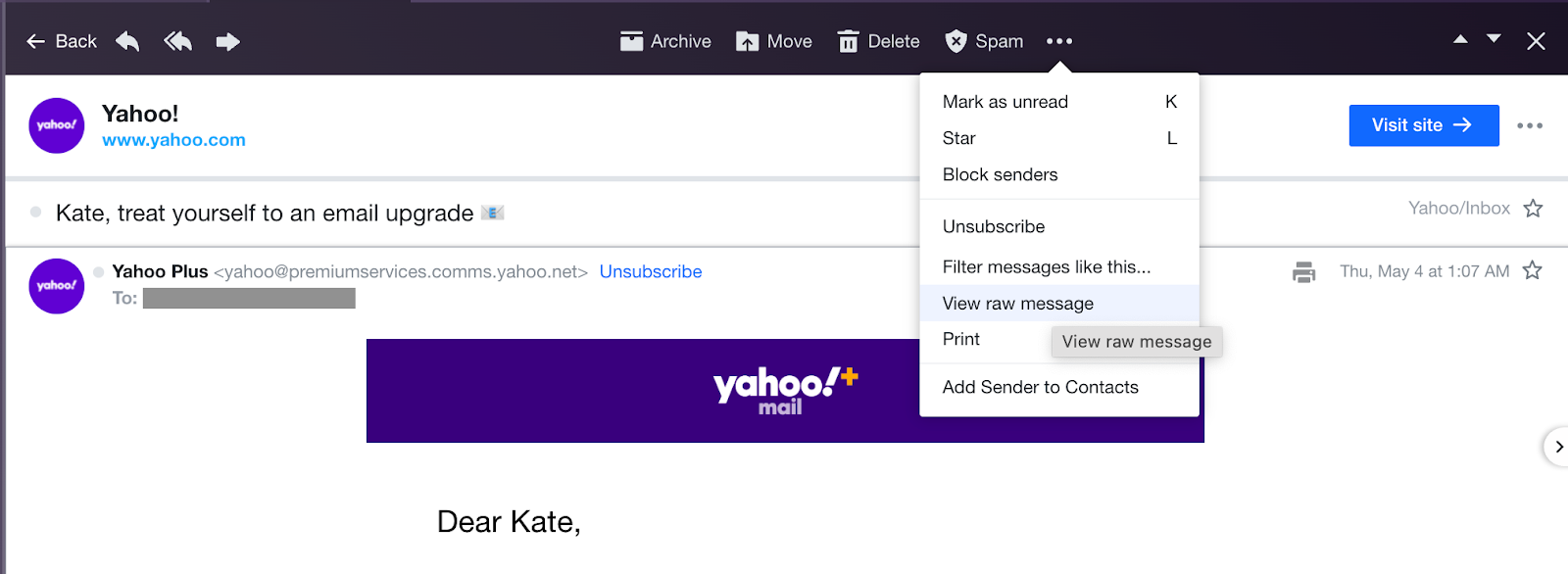Screen dimensions: 1568x574
Task: Click the Yahoo Plus sender avatar
Action: [57, 286]
